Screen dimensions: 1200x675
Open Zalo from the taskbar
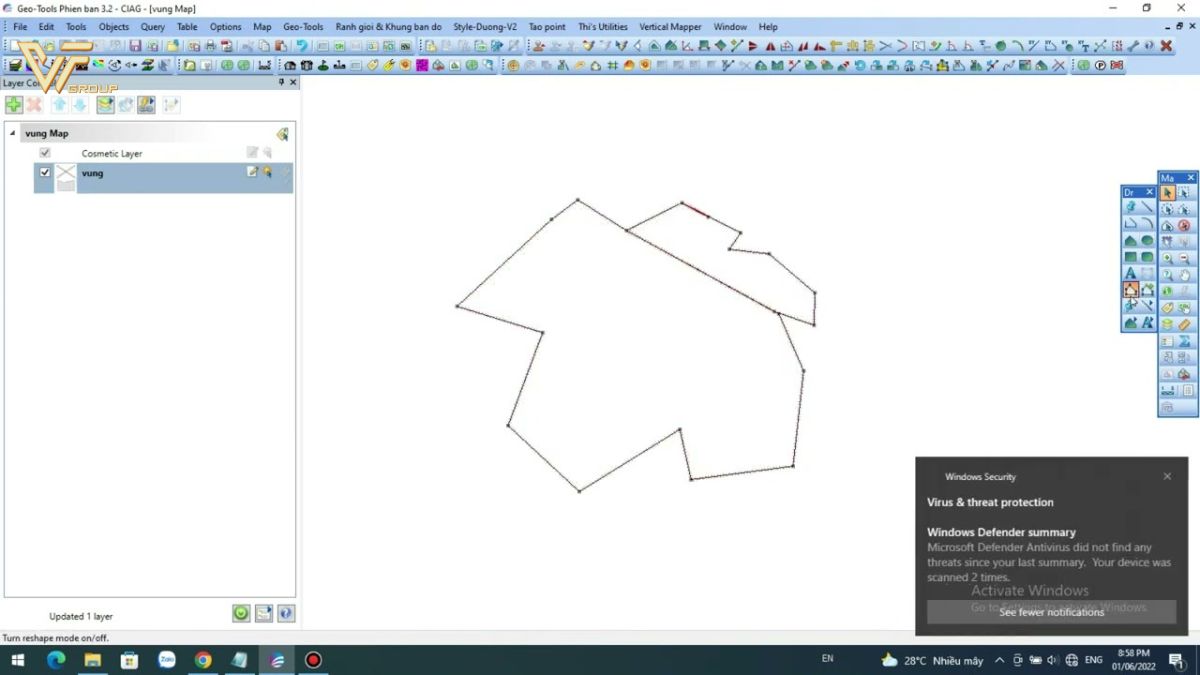[x=167, y=660]
